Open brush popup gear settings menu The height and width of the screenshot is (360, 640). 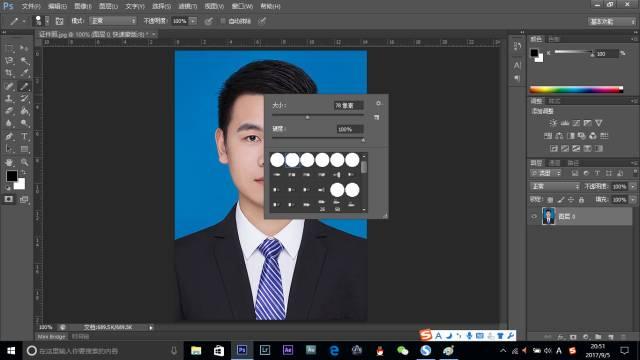[378, 104]
